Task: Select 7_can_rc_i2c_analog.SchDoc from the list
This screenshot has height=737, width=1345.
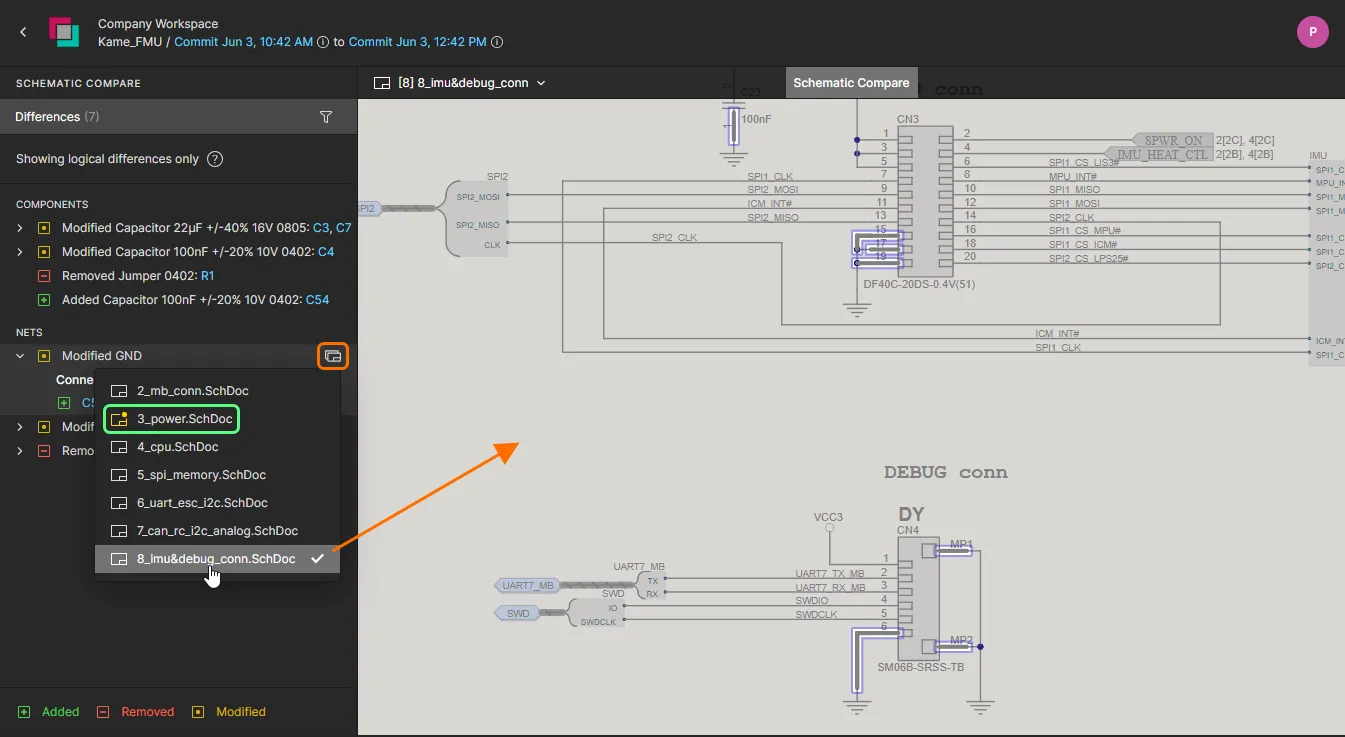Action: 218,531
